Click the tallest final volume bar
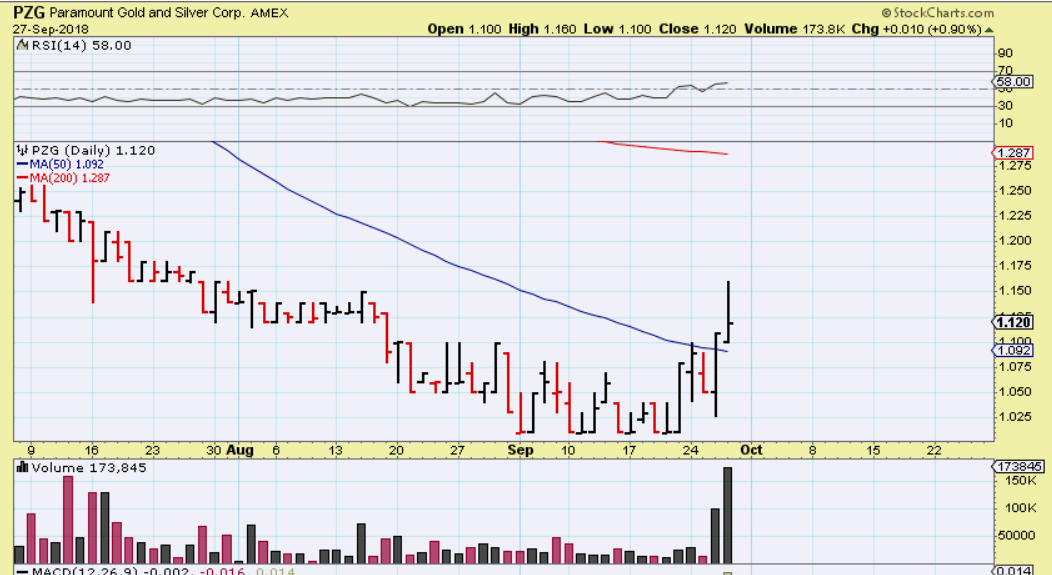Viewport: 1052px width, 575px height. pyautogui.click(x=727, y=515)
